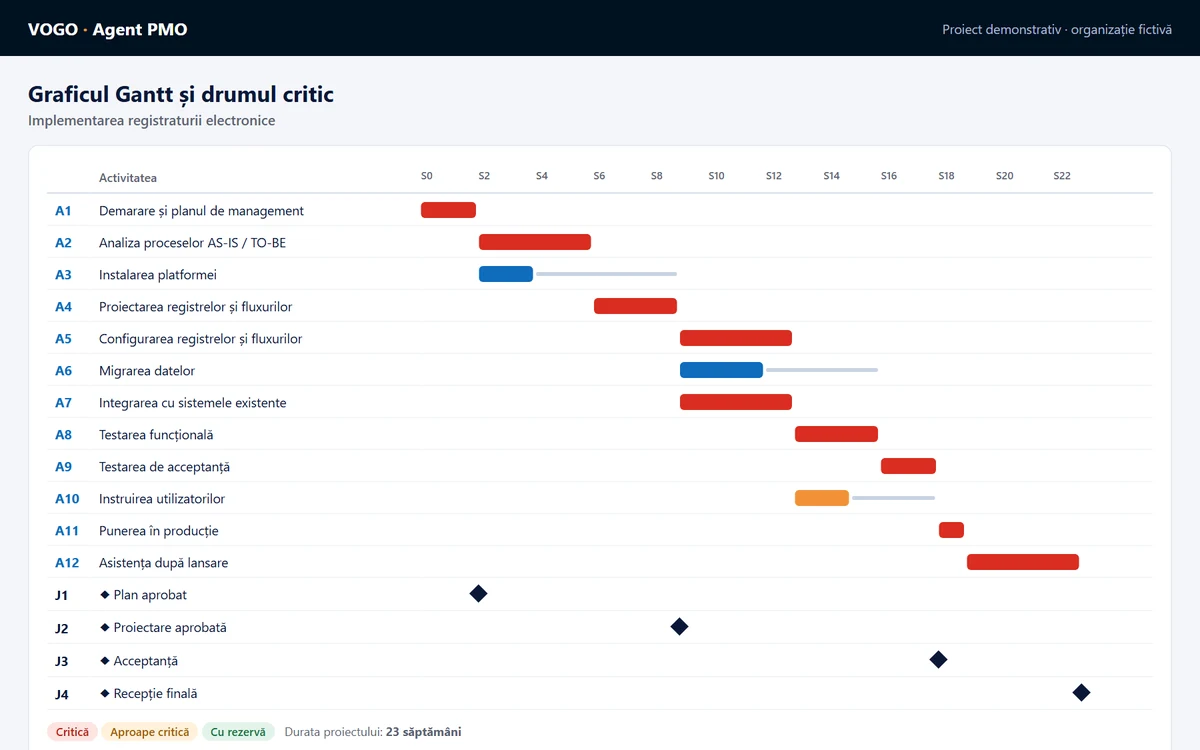Click the Aproape critică legend badge
This screenshot has width=1200, height=750.
click(x=149, y=732)
